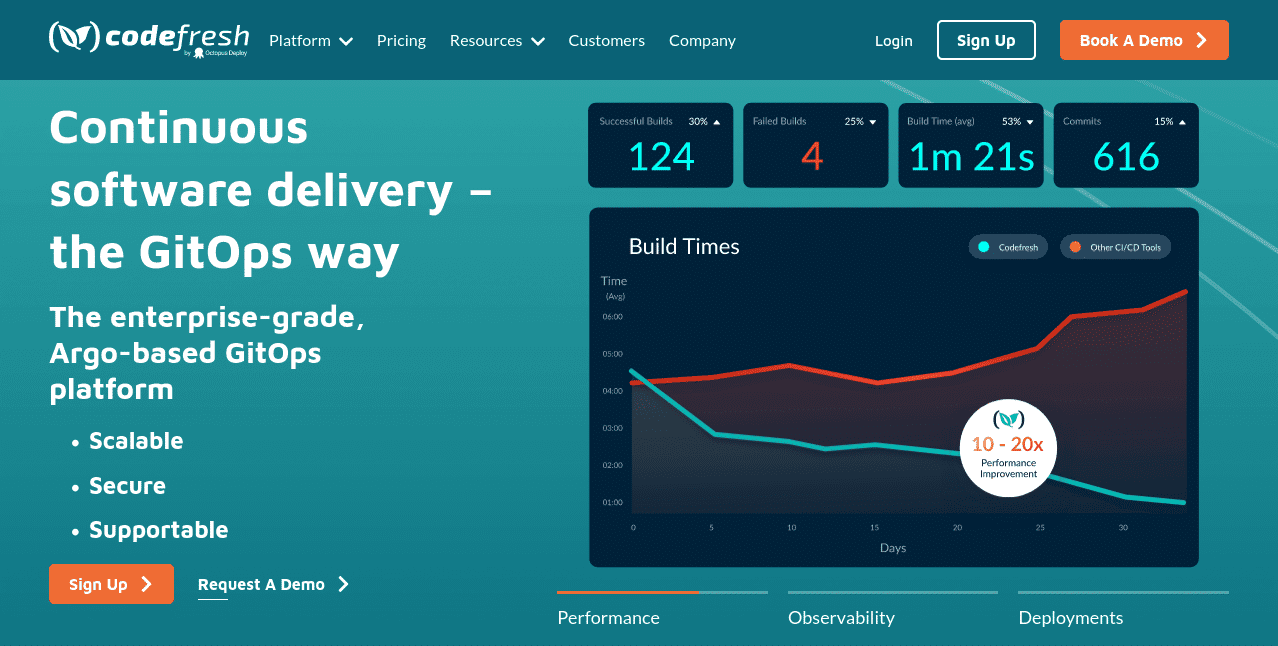Viewport: 1278px width, 646px height.
Task: Switch to the Deployments tab
Action: [1070, 618]
